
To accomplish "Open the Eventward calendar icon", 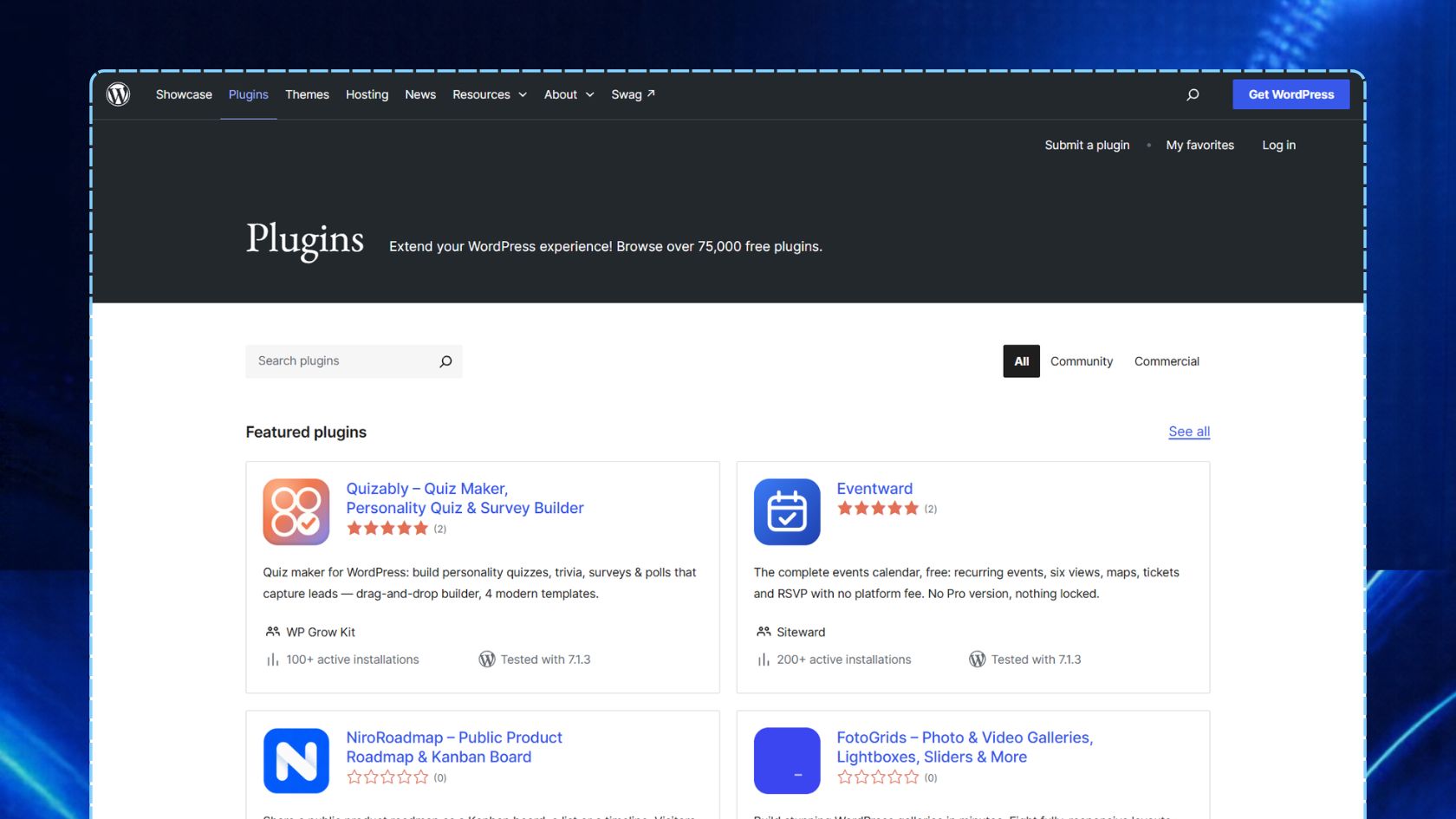I will 787,511.
